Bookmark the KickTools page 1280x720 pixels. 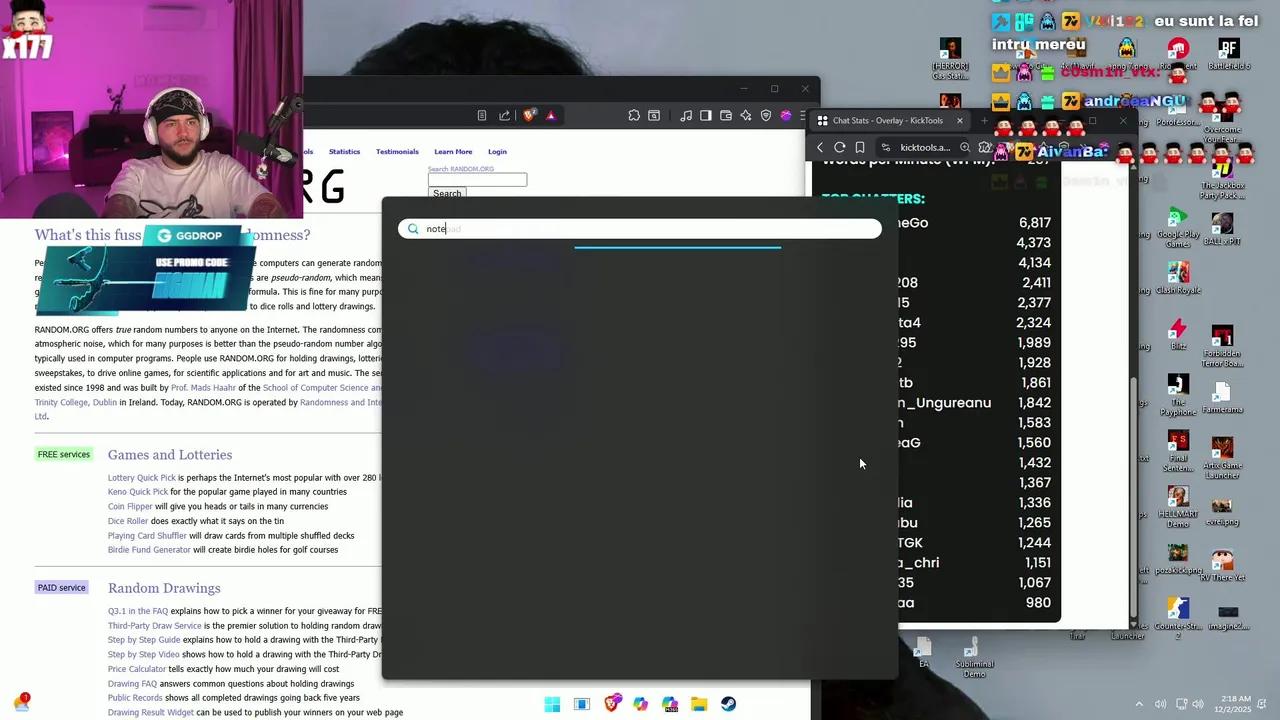click(860, 148)
